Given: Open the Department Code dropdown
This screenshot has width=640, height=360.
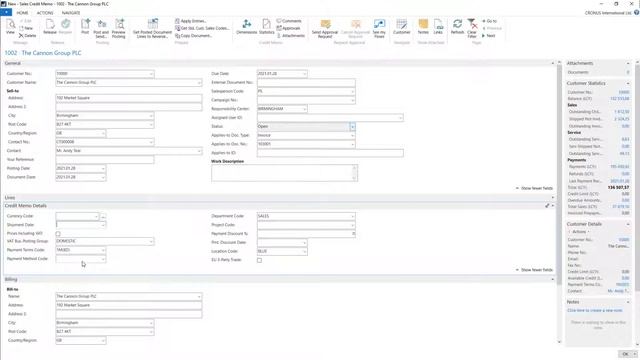Looking at the screenshot, I should 352,216.
